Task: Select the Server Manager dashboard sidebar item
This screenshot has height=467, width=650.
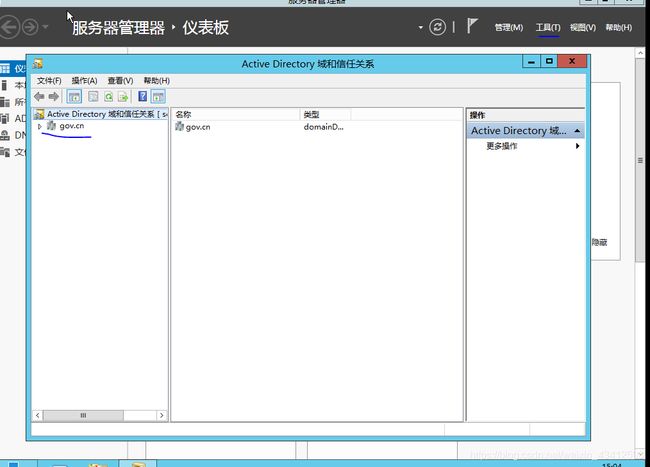Action: pyautogui.click(x=13, y=68)
